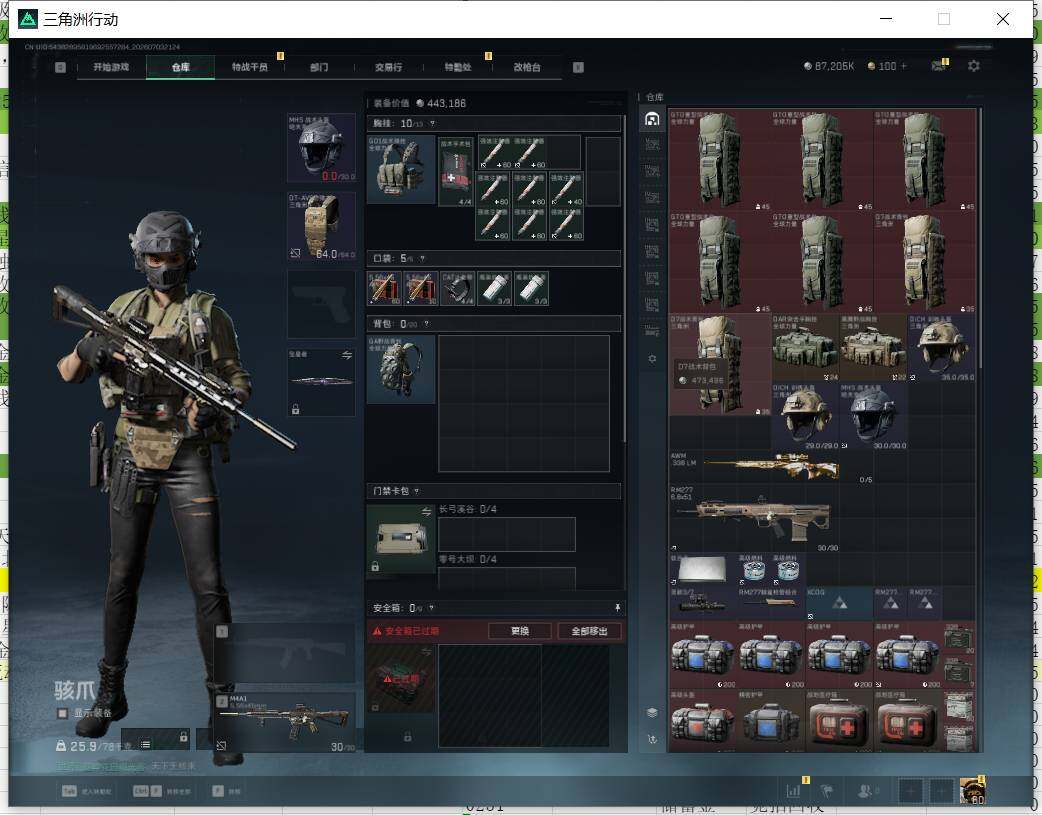This screenshot has width=1042, height=815.
Task: Select the RM277 rifle in warehouse
Action: click(x=754, y=519)
